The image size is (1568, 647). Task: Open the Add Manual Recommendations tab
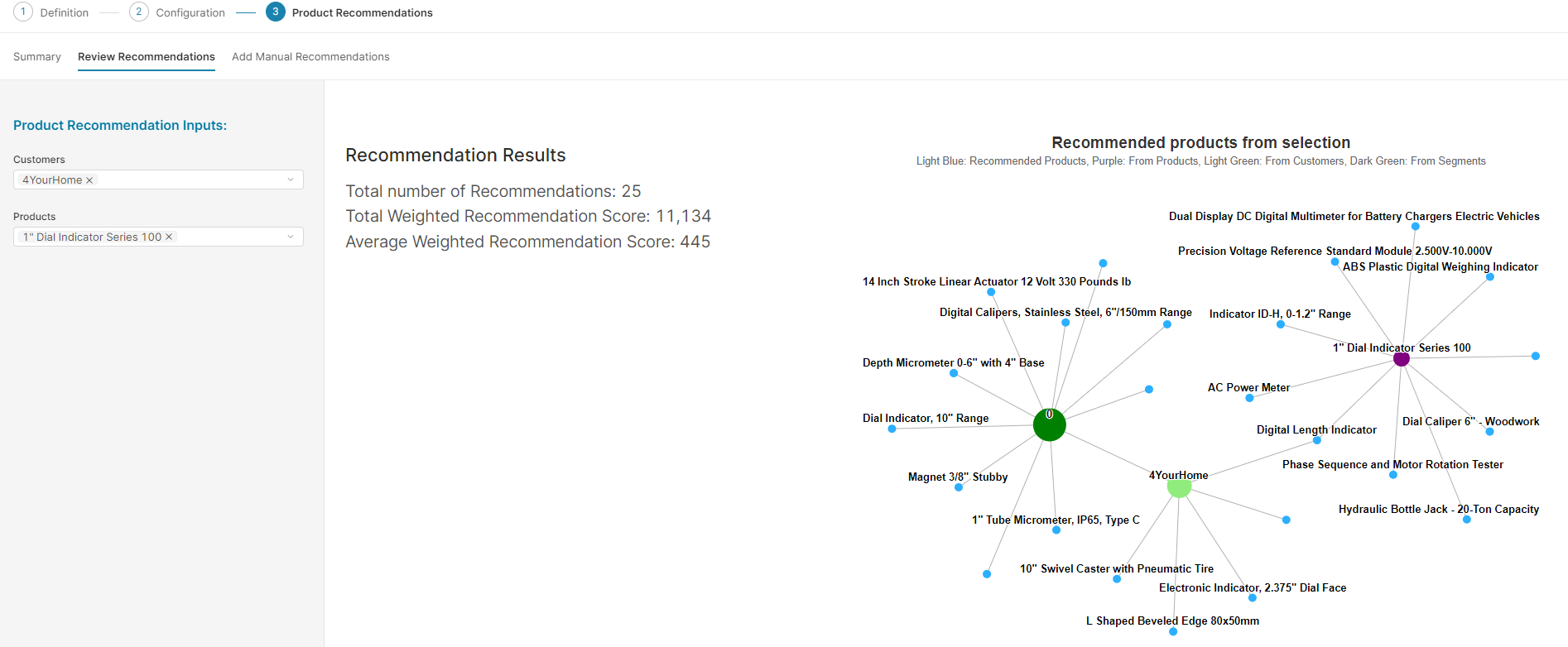[310, 57]
